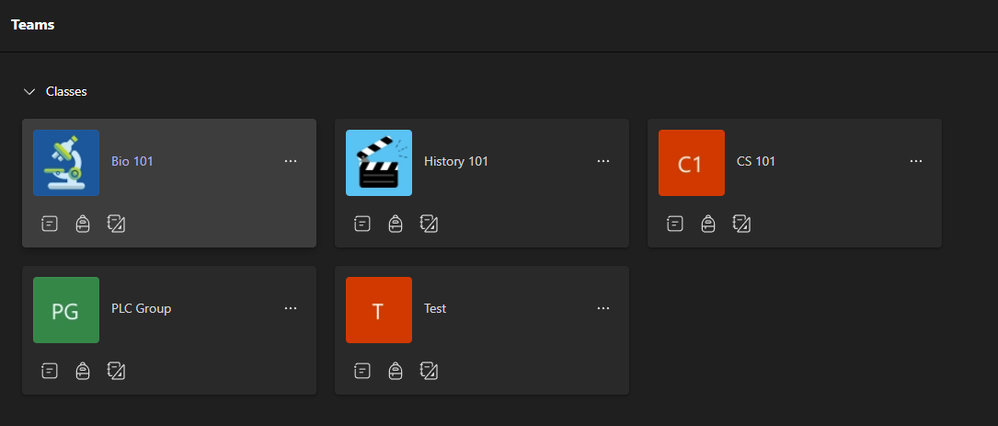The image size is (998, 426).
Task: Open more options for PLC Group
Action: pyautogui.click(x=291, y=308)
